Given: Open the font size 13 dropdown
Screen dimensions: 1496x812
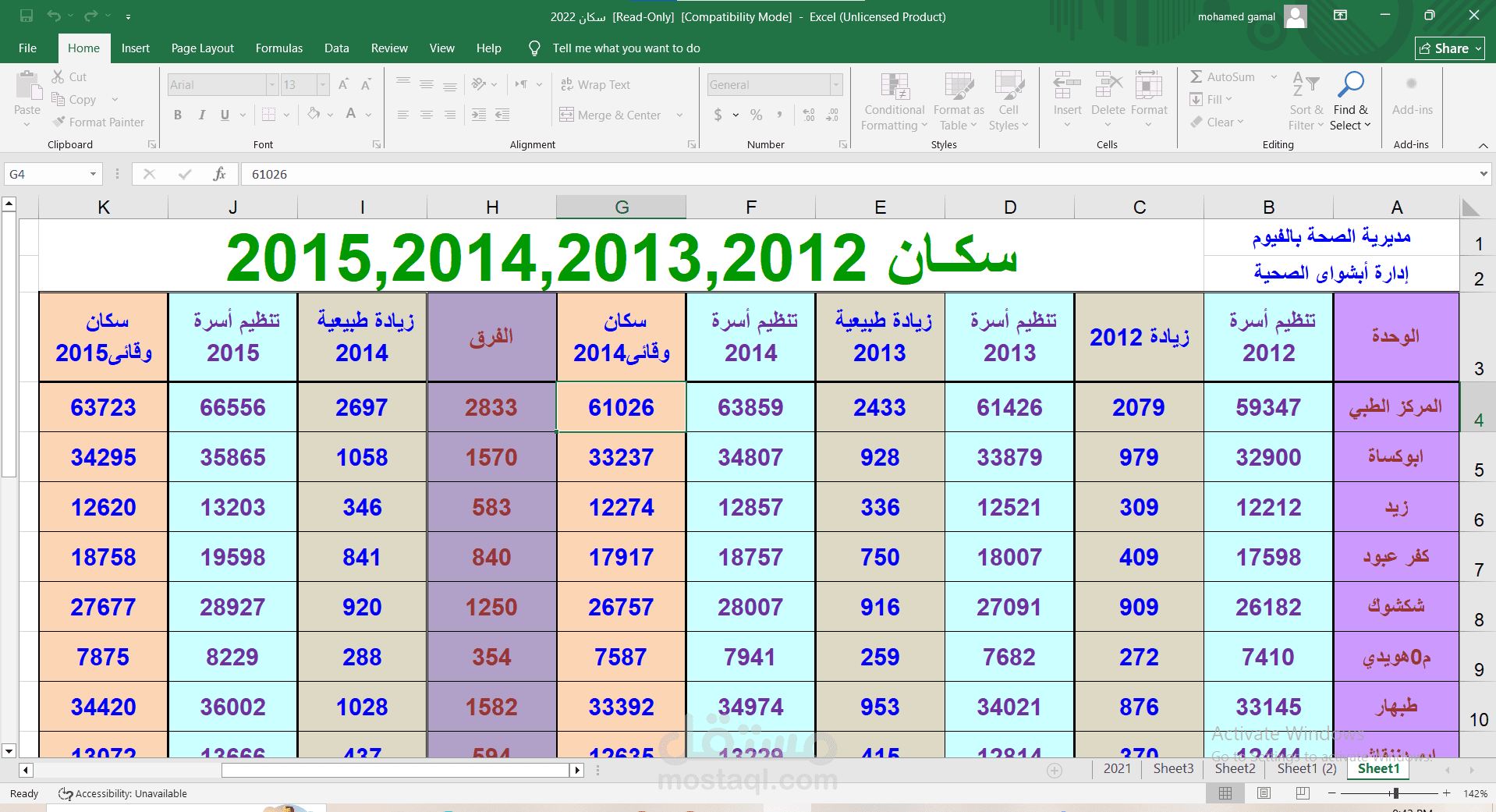Looking at the screenshot, I should tap(322, 84).
